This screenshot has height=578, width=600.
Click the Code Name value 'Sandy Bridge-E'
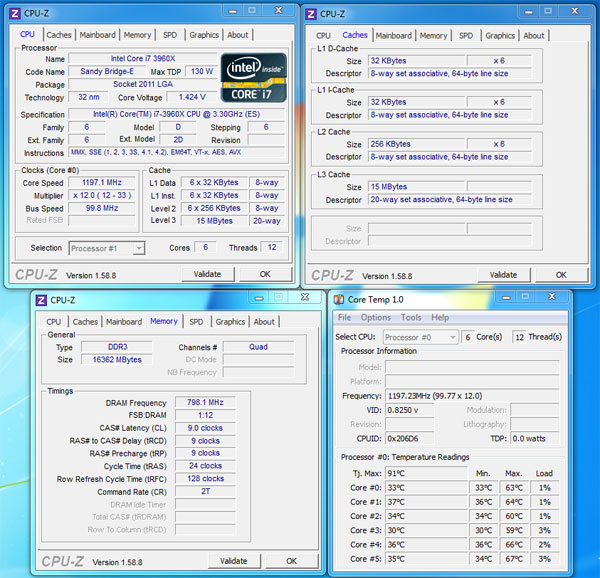pos(107,72)
